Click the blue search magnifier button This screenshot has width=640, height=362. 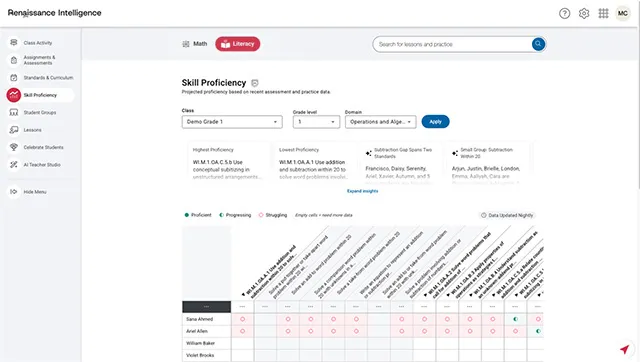pos(538,44)
